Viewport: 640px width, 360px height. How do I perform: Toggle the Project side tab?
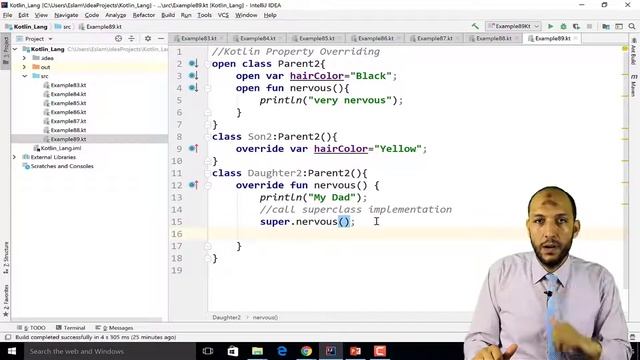click(6, 51)
